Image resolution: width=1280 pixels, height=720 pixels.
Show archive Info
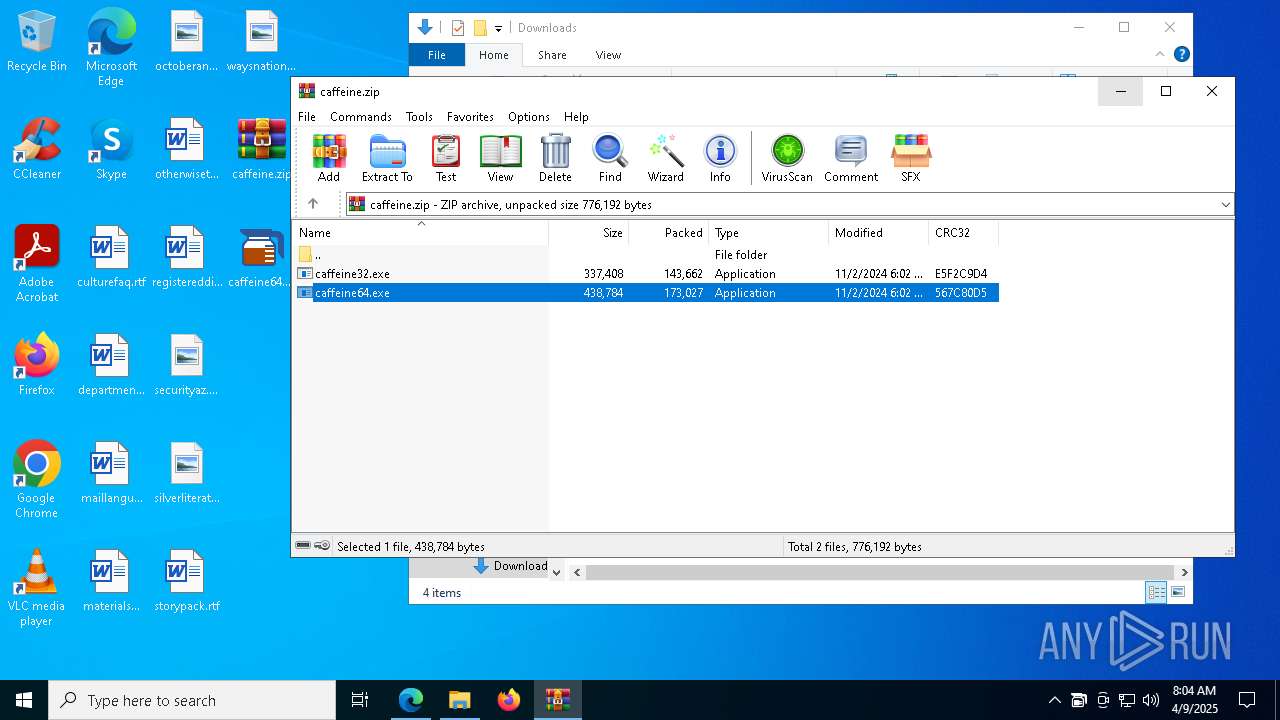[720, 159]
